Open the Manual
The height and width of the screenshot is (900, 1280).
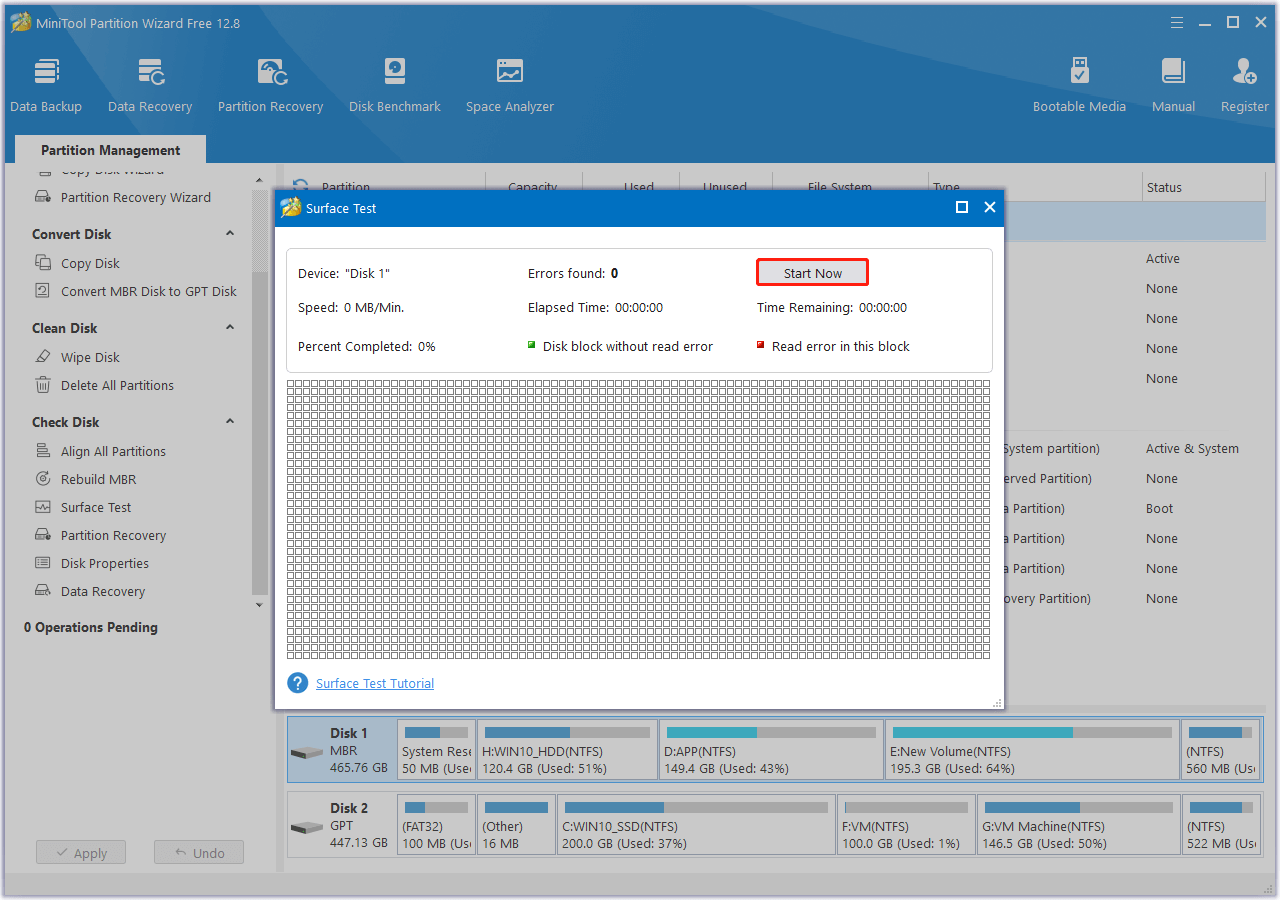coord(1173,85)
